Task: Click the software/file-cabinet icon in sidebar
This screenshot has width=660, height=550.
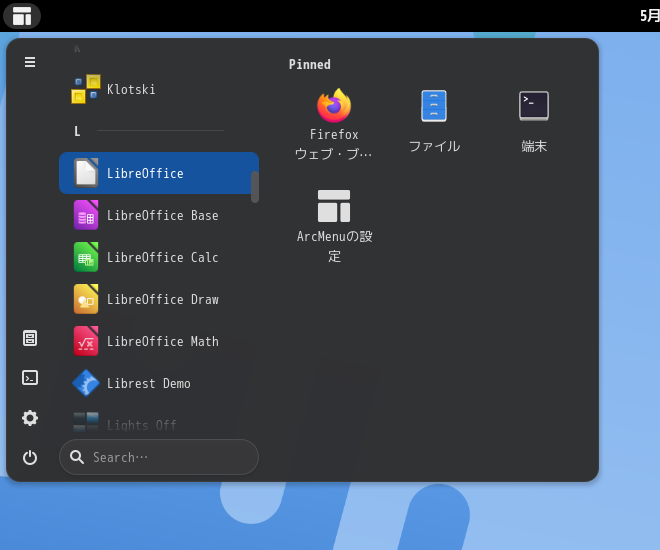Action: click(30, 338)
